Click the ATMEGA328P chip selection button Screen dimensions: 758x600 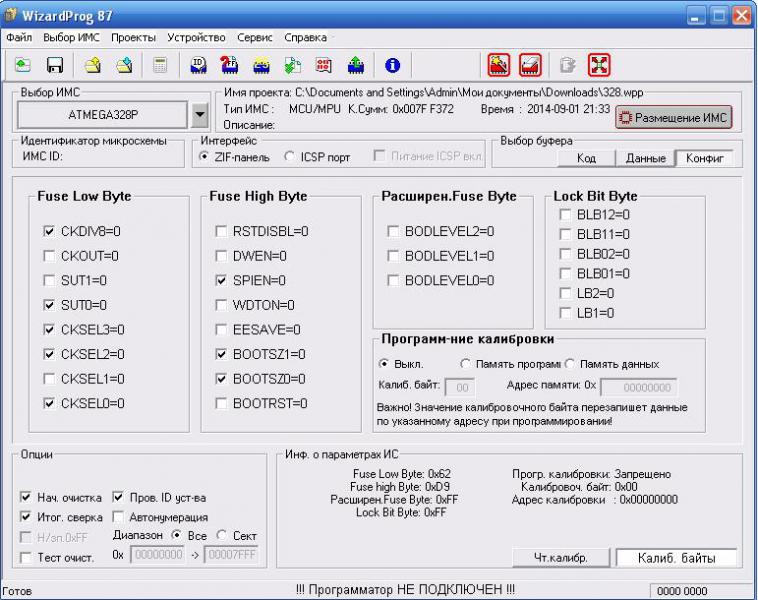pos(102,115)
